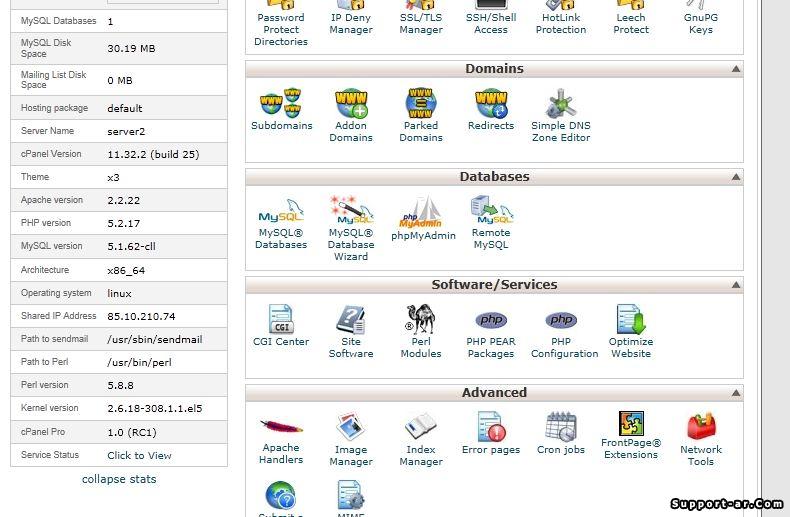Open Remote MySQL settings

click(491, 212)
